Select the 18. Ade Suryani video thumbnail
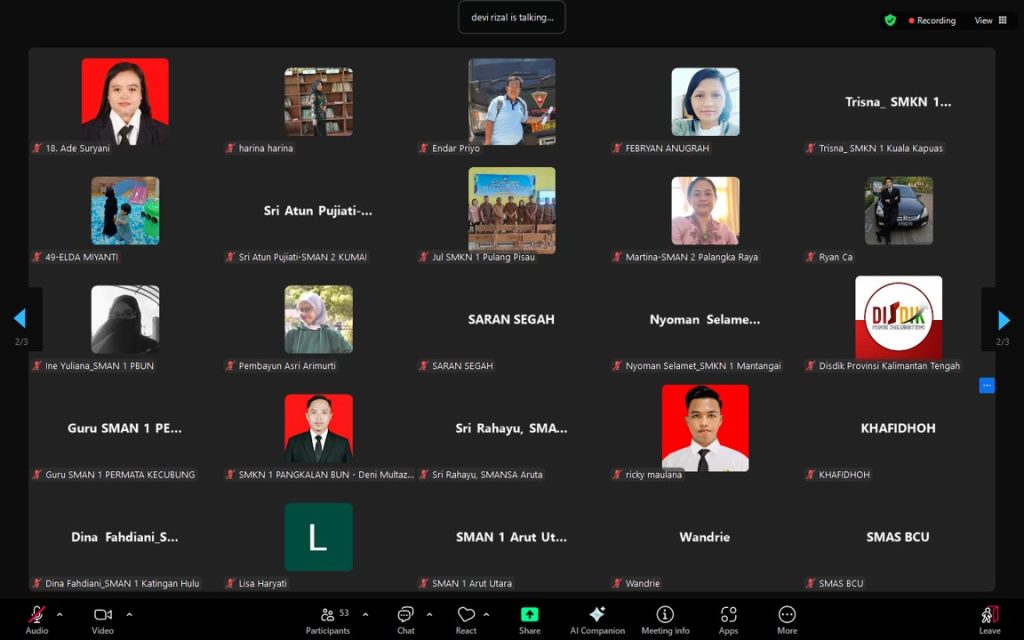 coord(125,101)
